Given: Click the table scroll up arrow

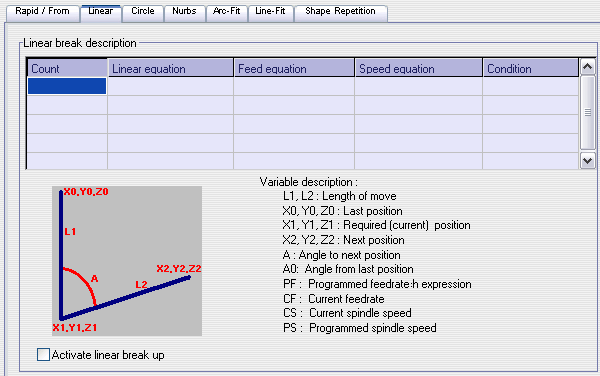Looking at the screenshot, I should 587,67.
